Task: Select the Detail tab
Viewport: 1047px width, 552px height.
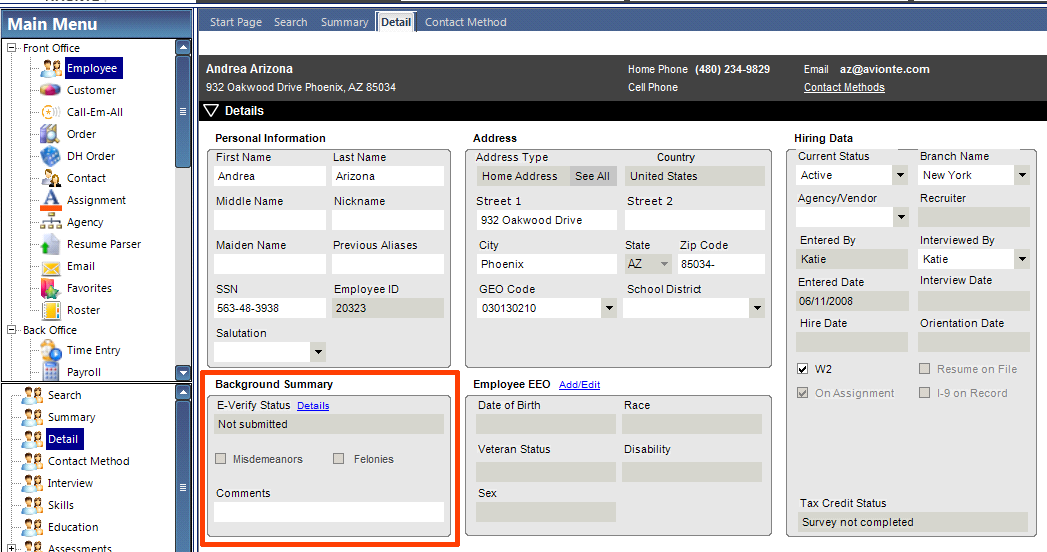Action: [396, 22]
